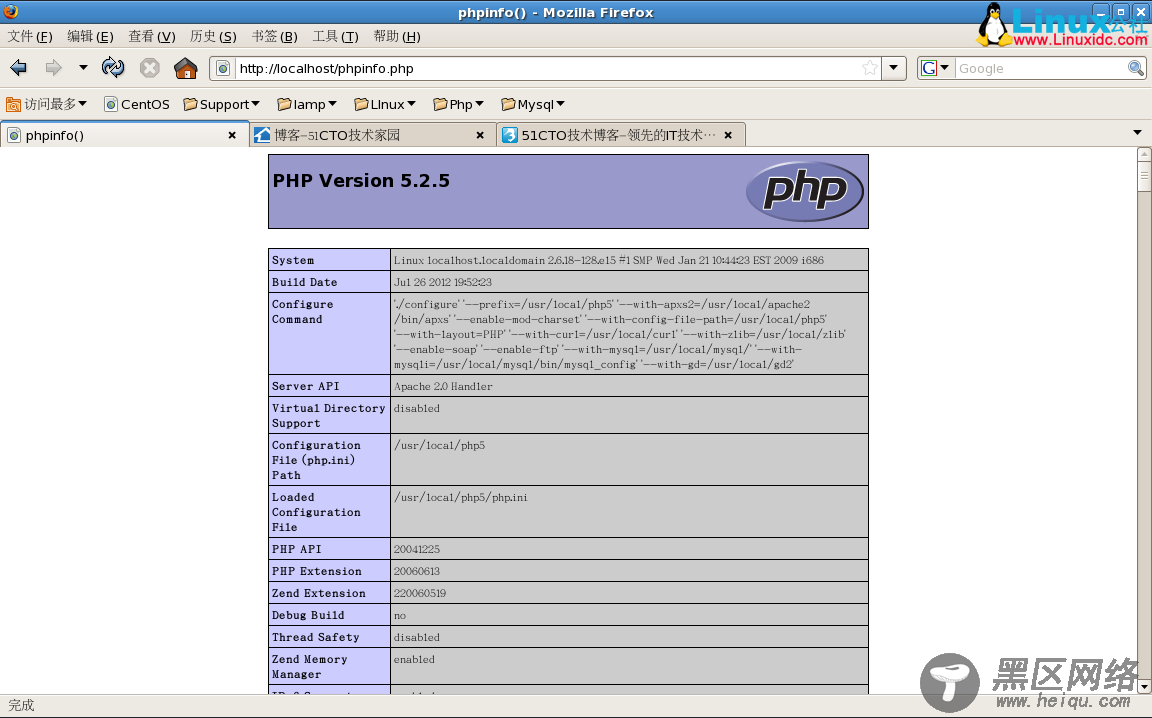Click the vertical scrollbar up arrow
Image resolution: width=1152 pixels, height=718 pixels.
pyautogui.click(x=1144, y=154)
